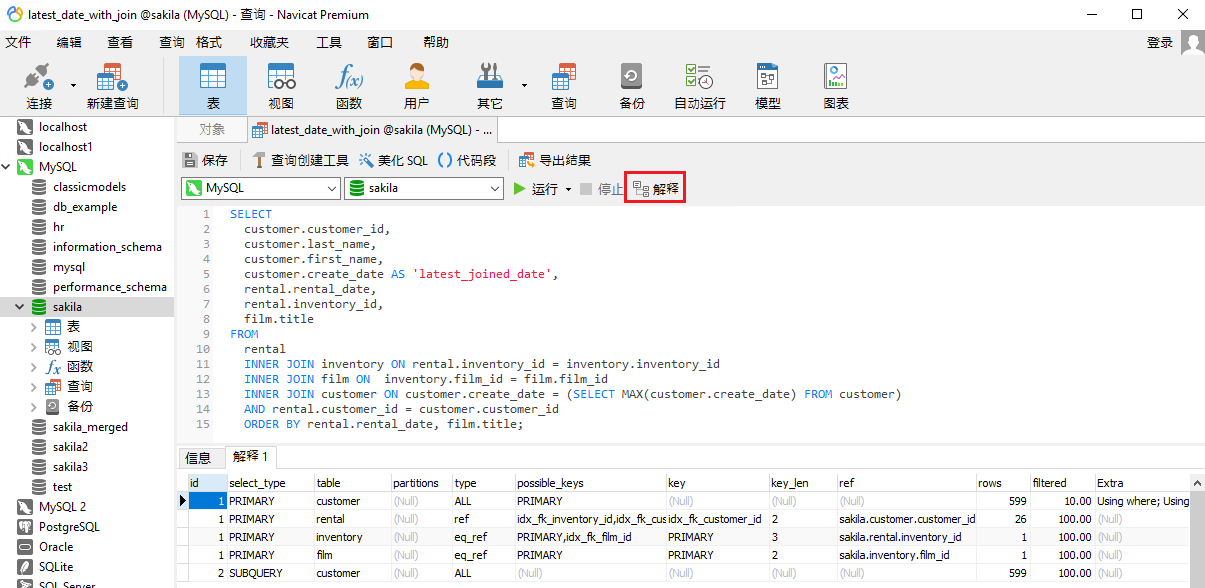
Task: Click the possible_keys column header
Action: click(590, 483)
